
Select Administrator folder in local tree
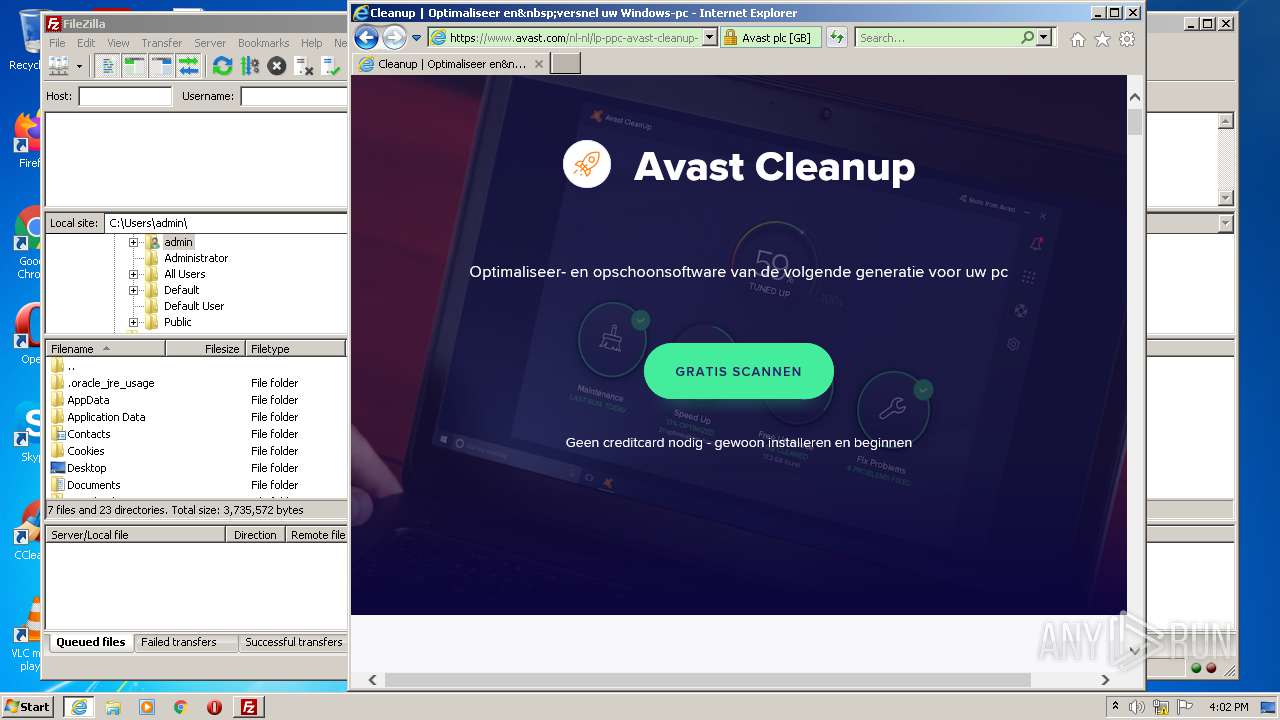pyautogui.click(x=196, y=258)
